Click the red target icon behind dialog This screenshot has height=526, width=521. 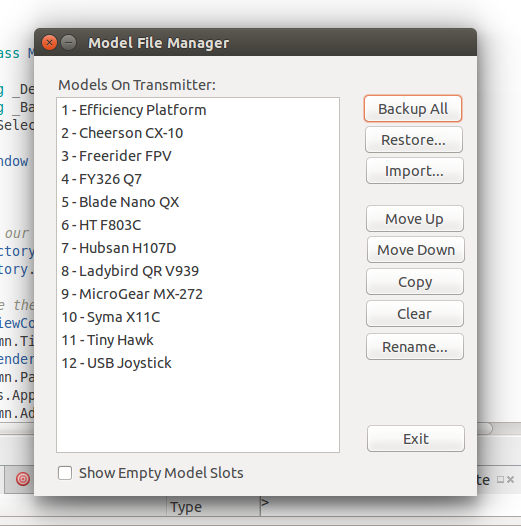point(23,479)
